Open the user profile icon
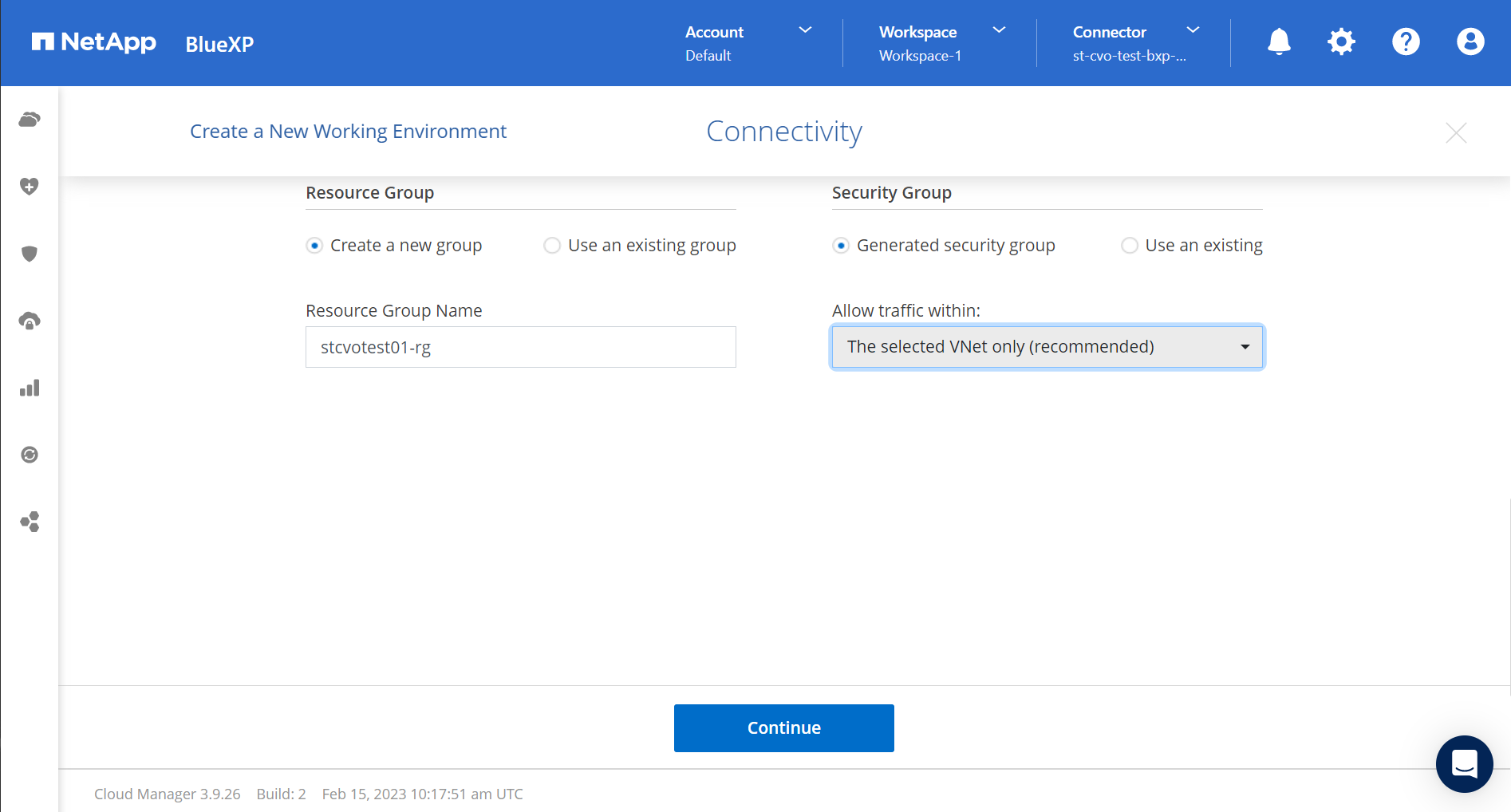This screenshot has height=812, width=1511. [x=1470, y=41]
